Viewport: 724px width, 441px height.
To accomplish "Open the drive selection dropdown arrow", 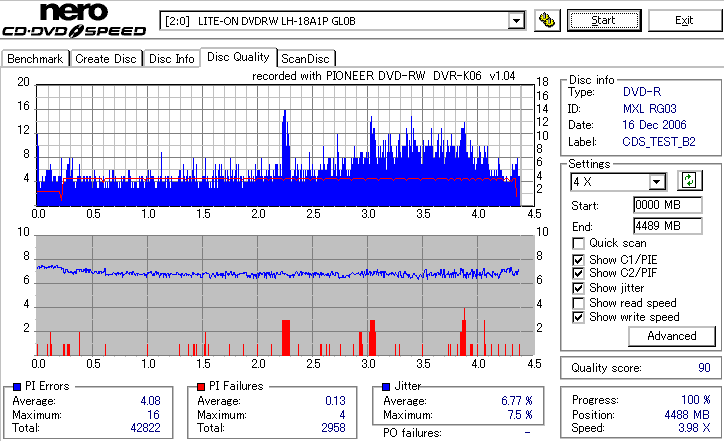I will (516, 21).
